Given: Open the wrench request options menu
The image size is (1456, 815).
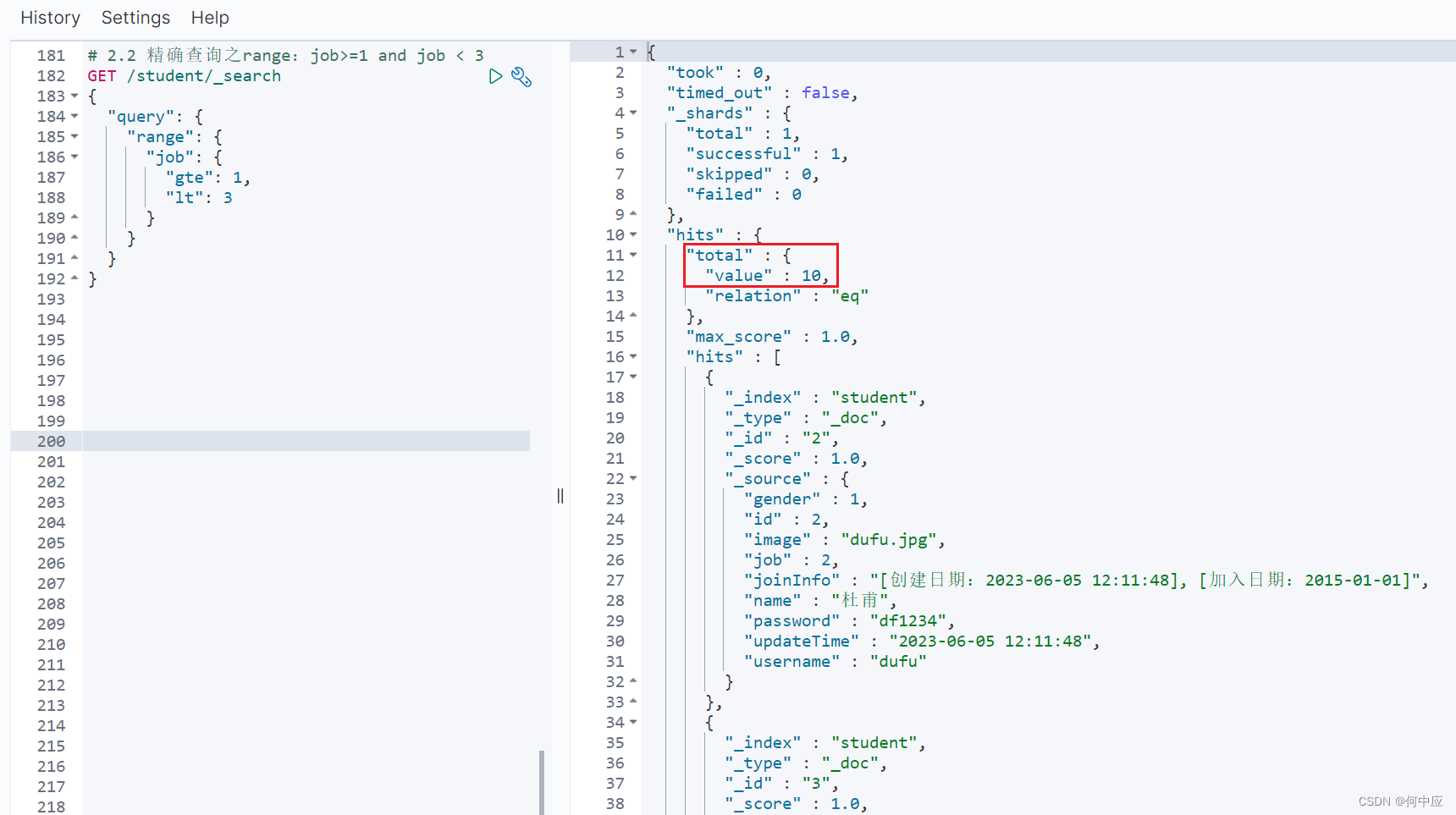Looking at the screenshot, I should click(x=521, y=77).
